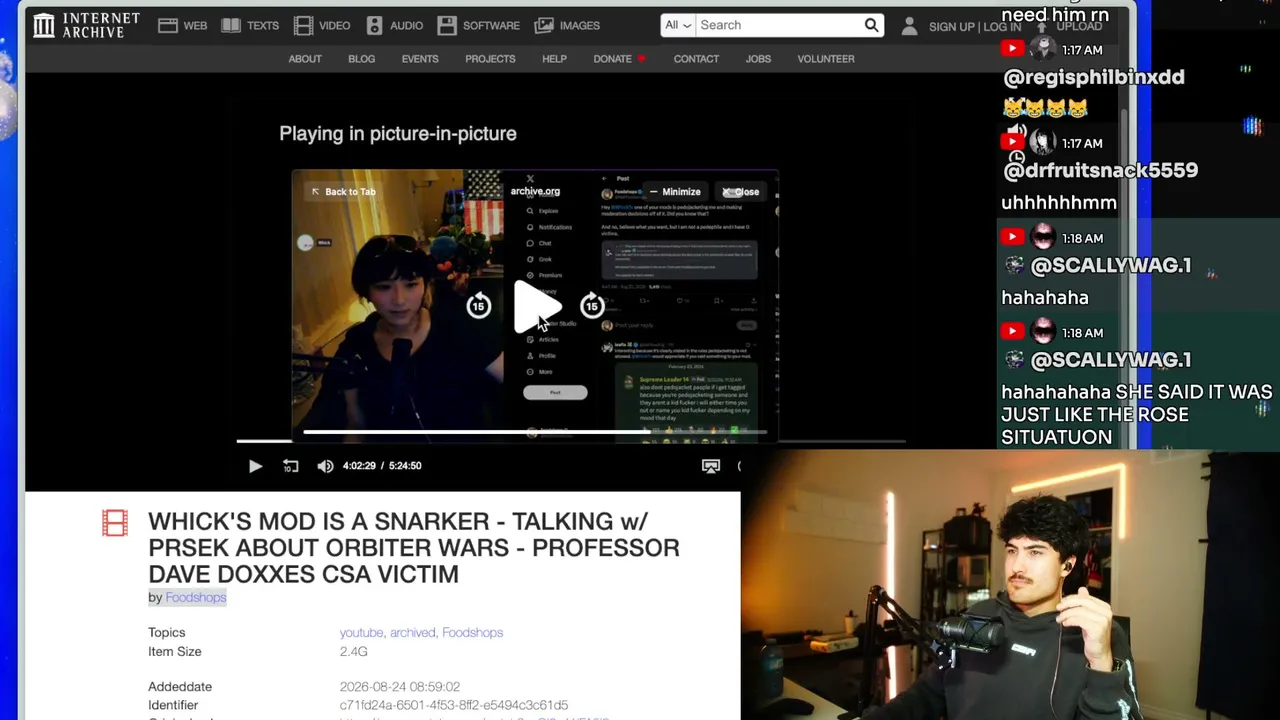This screenshot has width=1280, height=720.
Task: Skip back 15 seconds in picture-in-picture overlay
Action: point(479,306)
